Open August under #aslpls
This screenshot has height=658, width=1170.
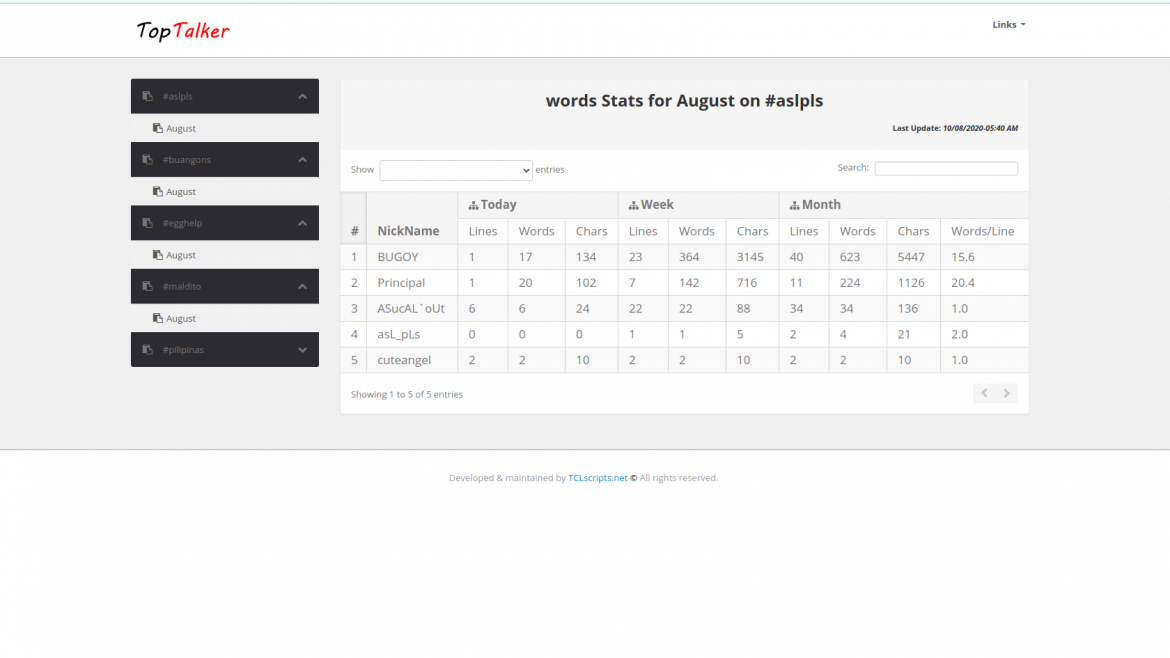coord(181,128)
